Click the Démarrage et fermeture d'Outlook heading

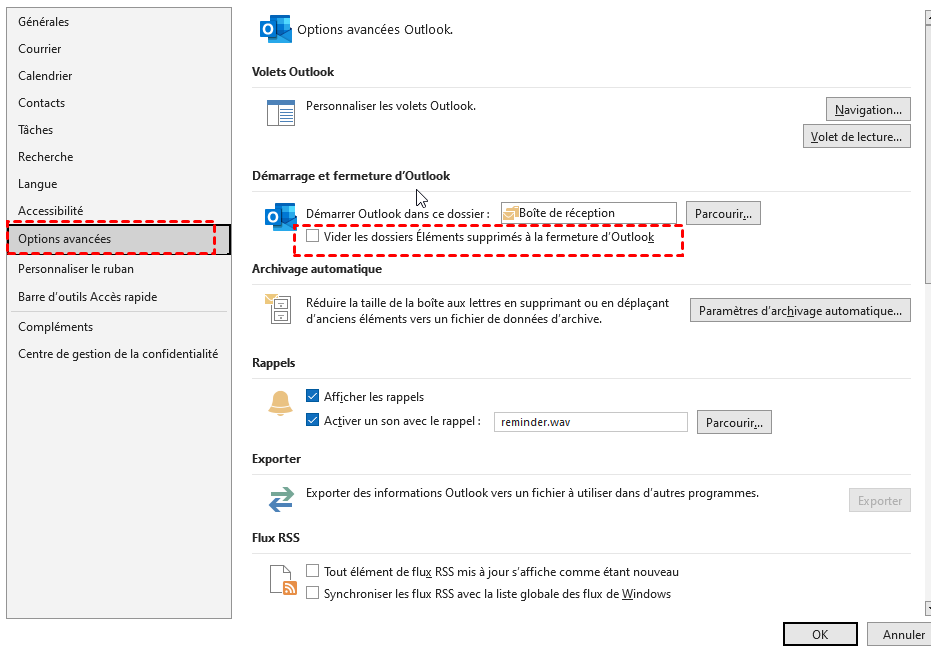pyautogui.click(x=351, y=176)
